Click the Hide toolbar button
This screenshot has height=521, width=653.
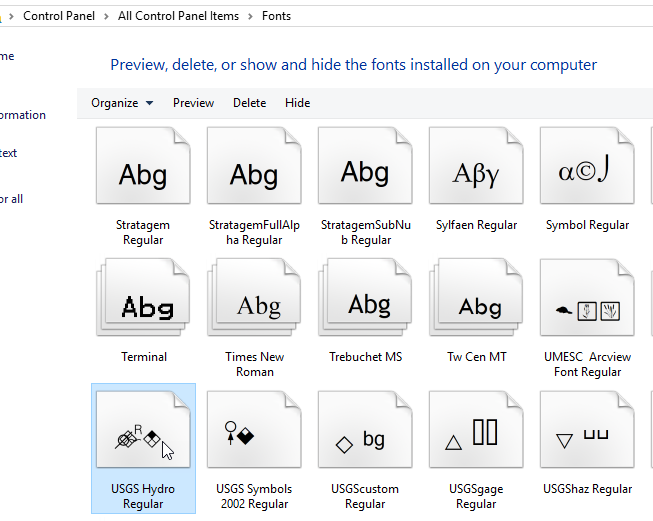pyautogui.click(x=297, y=103)
